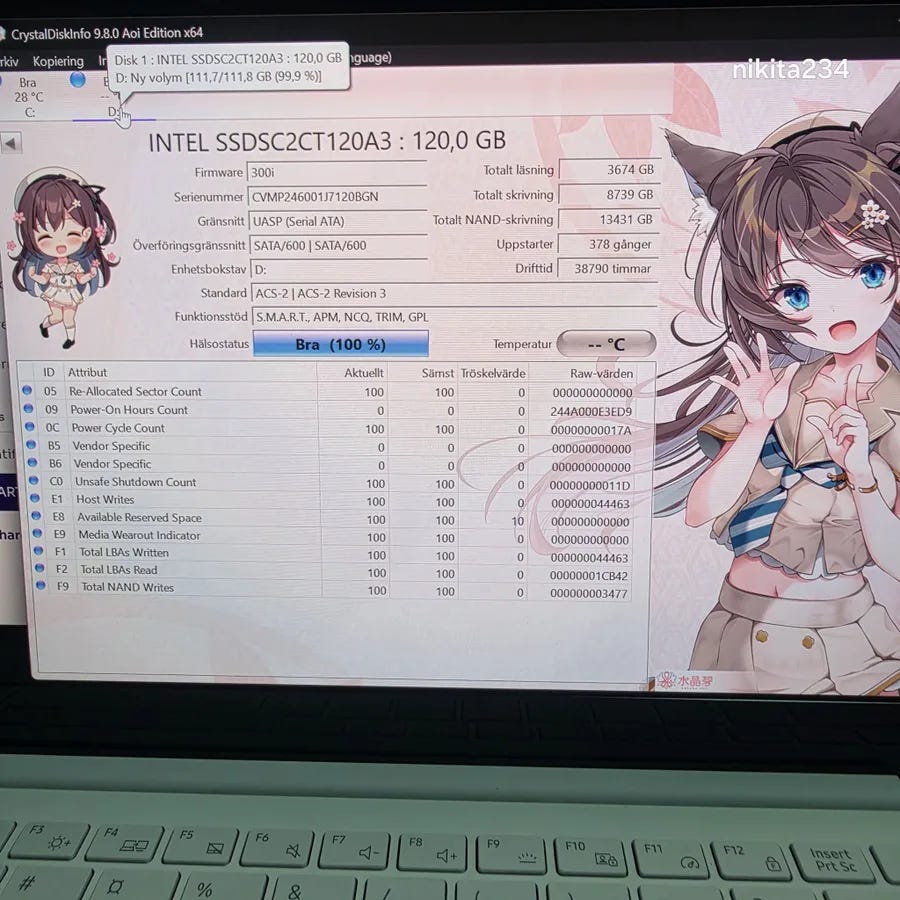Select the orb beside Unsafe Shutdown Count
Screen dimensions: 900x900
click(x=34, y=480)
